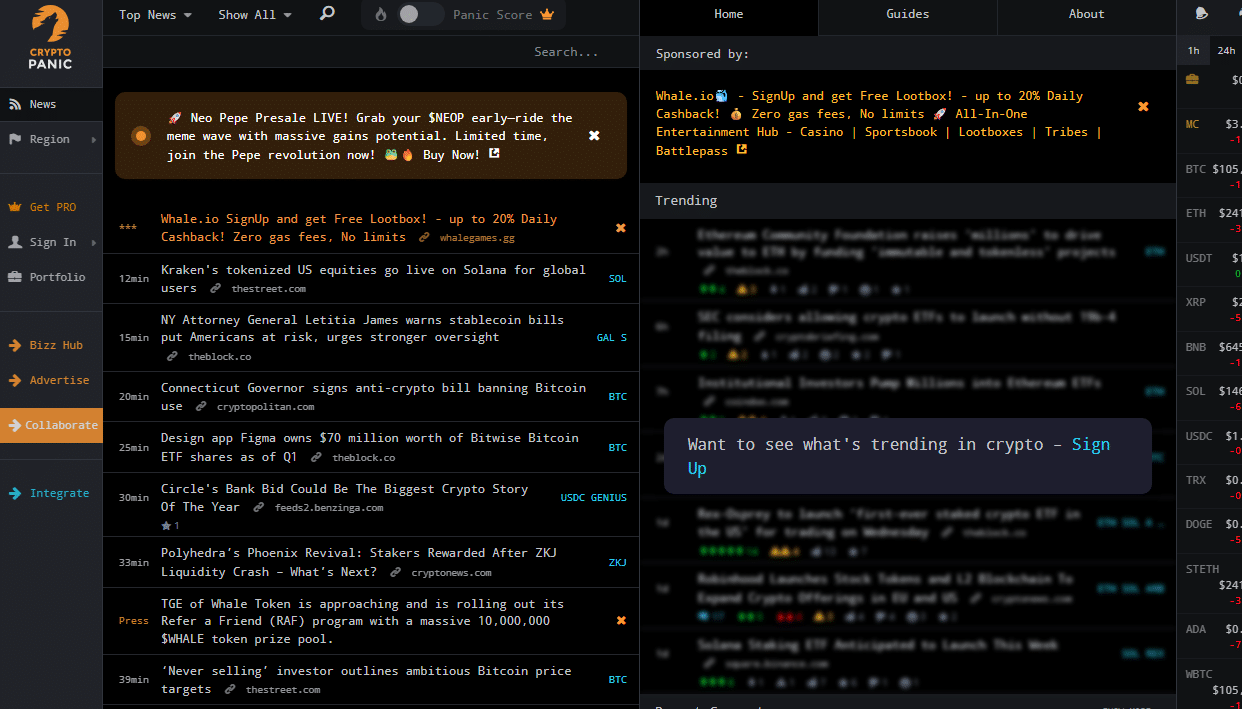Click the ZKJ tag on Polyhedra row

[x=618, y=563]
